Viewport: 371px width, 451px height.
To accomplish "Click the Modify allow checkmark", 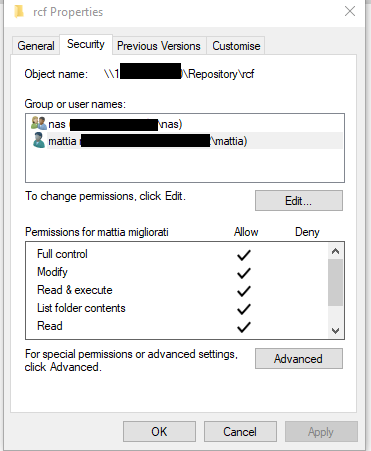I will click(x=244, y=273).
